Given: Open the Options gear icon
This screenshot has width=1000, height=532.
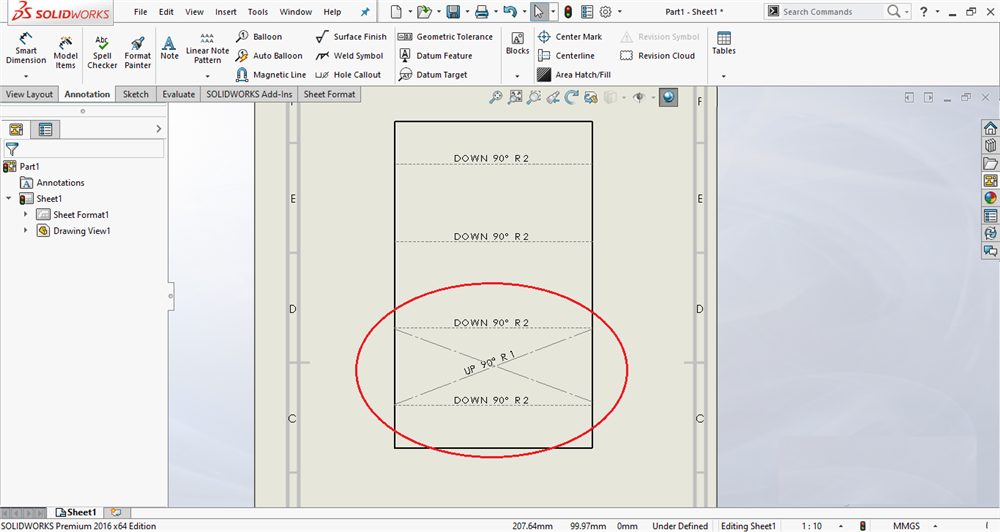Looking at the screenshot, I should tap(606, 11).
